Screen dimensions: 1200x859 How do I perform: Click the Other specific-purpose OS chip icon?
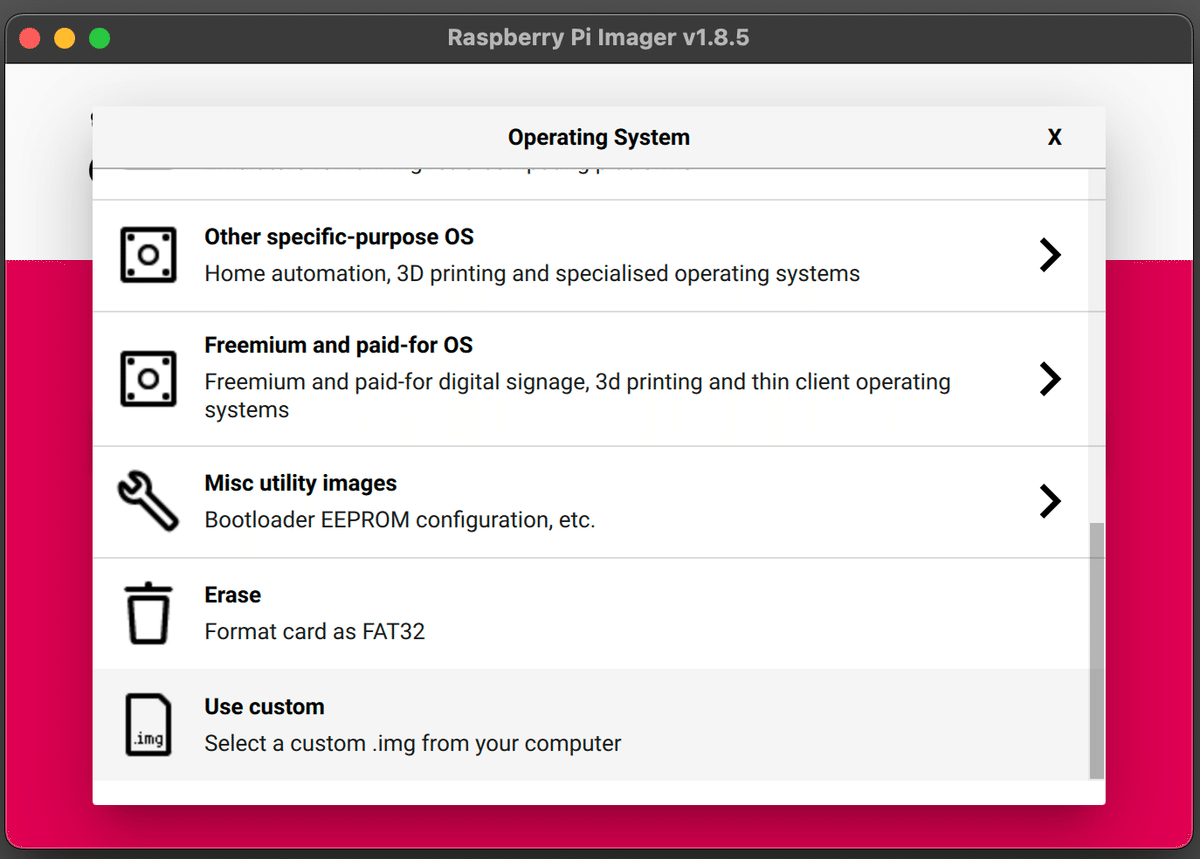point(148,254)
